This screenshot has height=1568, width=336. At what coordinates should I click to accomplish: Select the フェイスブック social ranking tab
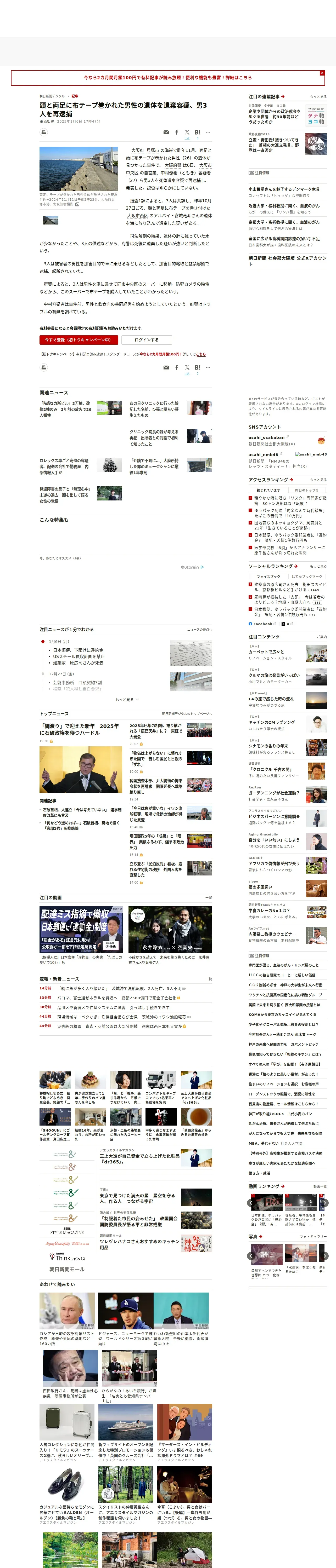click(268, 577)
